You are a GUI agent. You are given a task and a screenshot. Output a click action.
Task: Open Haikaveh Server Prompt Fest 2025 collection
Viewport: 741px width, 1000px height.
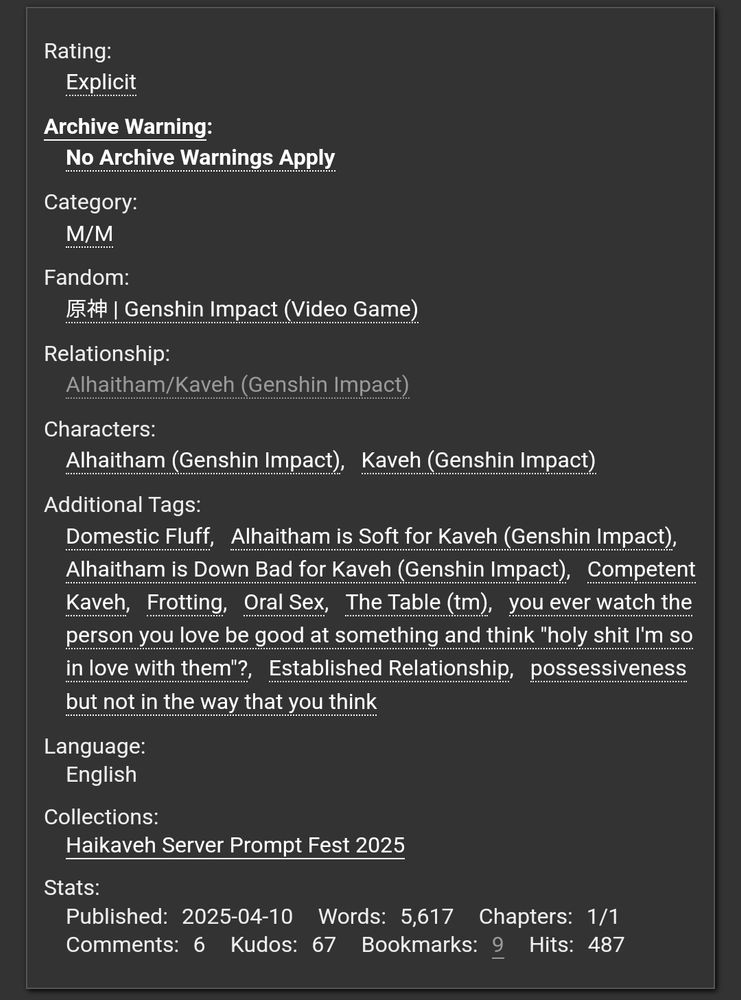point(235,845)
